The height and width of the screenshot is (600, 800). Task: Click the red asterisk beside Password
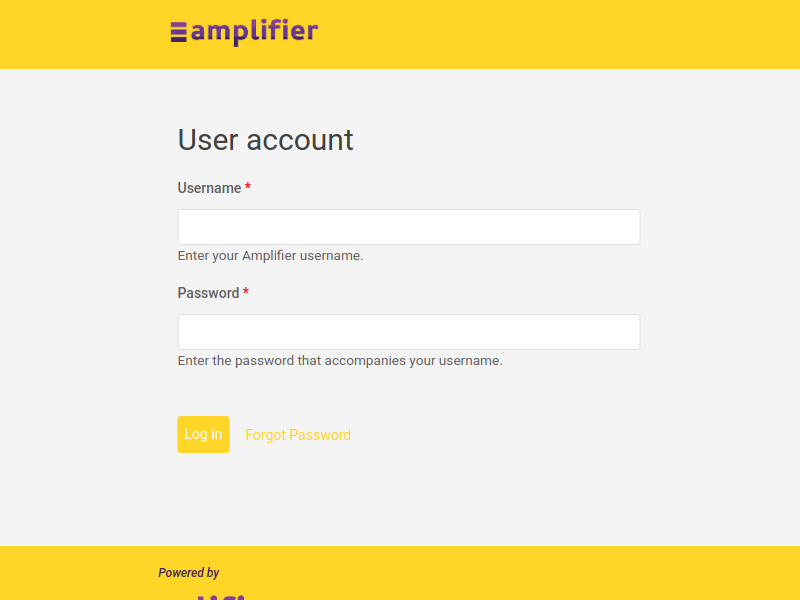click(246, 293)
